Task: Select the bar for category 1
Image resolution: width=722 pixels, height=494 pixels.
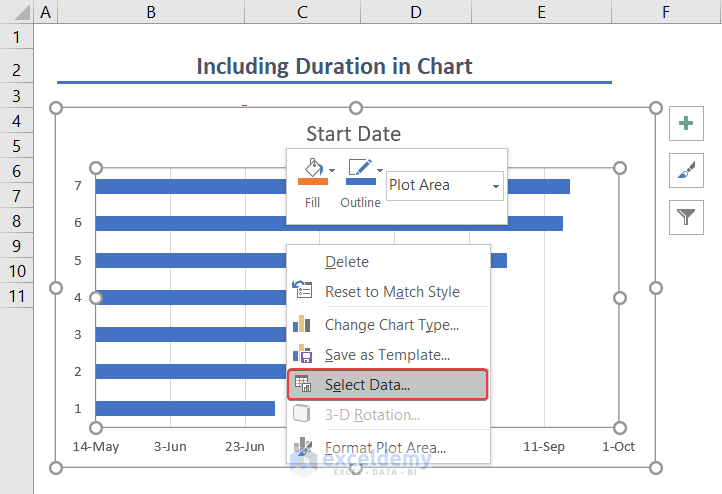Action: tap(185, 408)
